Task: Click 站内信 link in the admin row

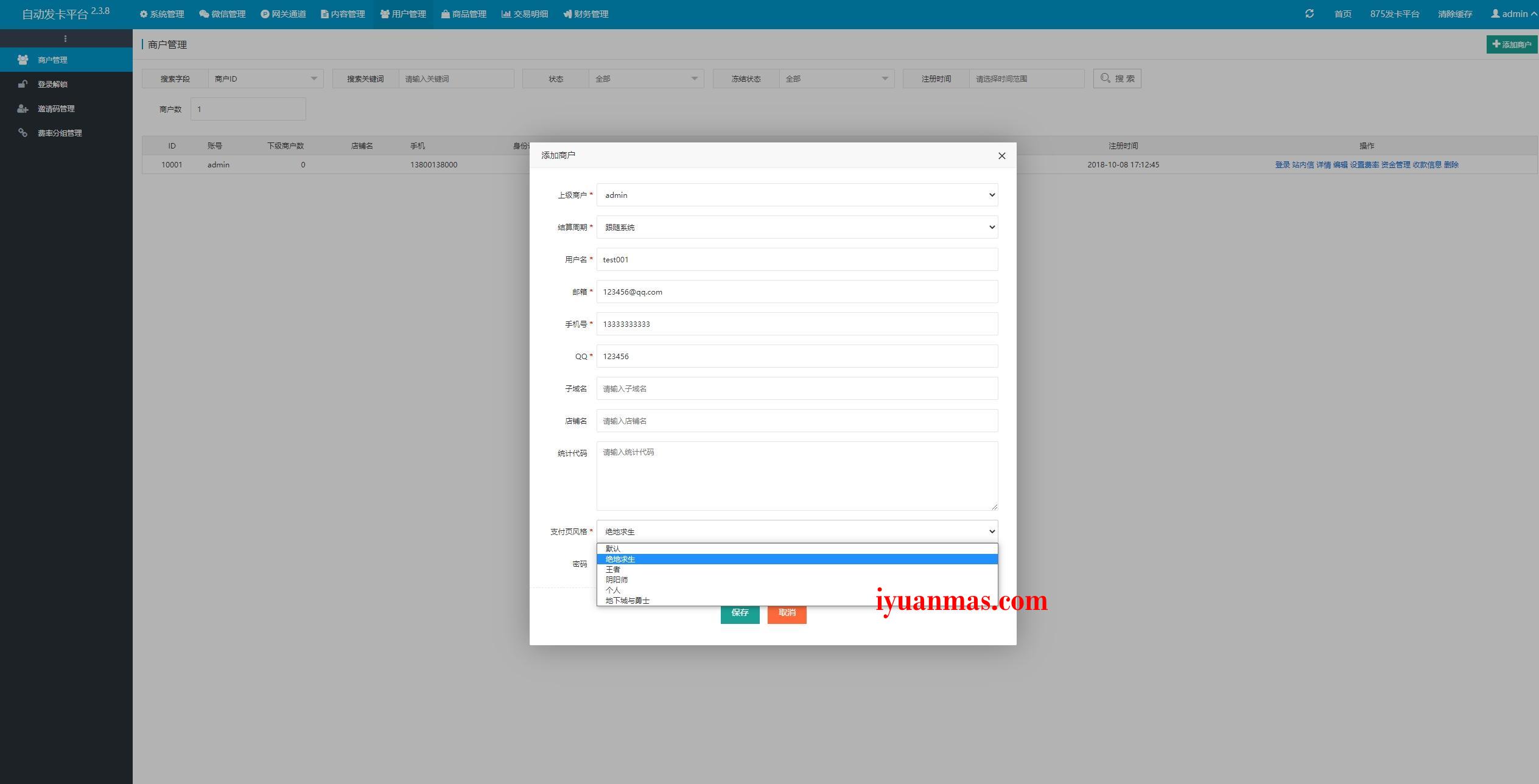Action: click(1303, 165)
